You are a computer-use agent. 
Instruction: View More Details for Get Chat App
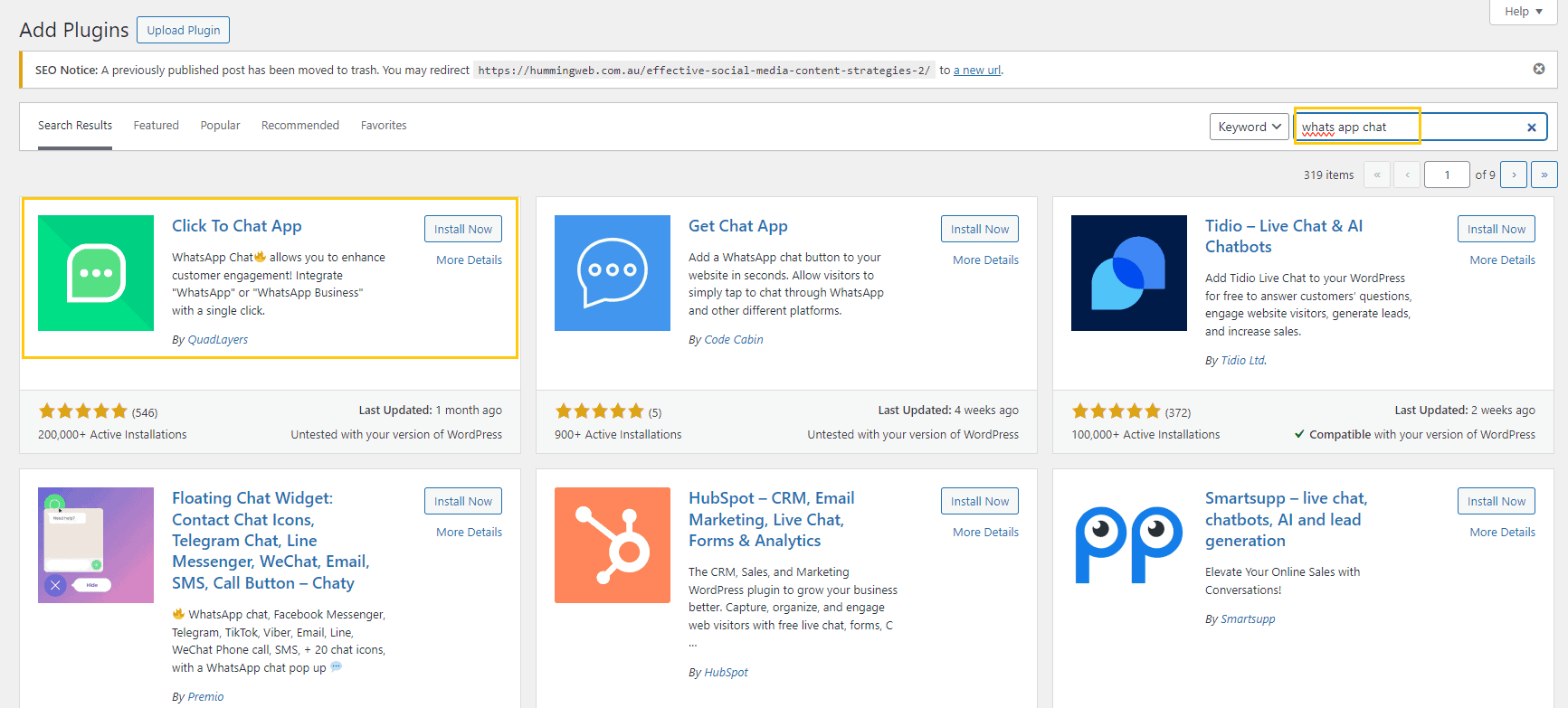coord(985,260)
